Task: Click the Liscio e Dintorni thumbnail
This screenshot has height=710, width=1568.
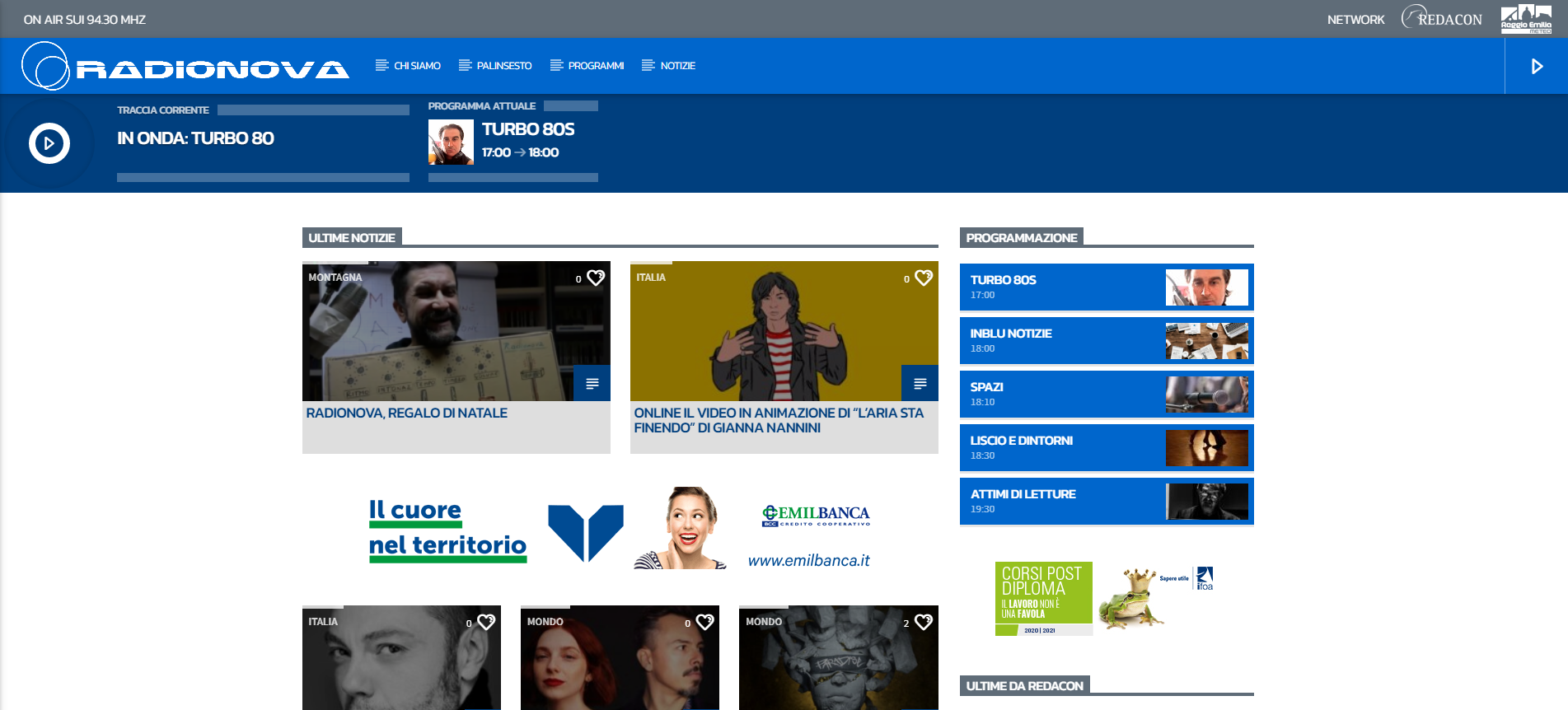Action: point(1207,448)
